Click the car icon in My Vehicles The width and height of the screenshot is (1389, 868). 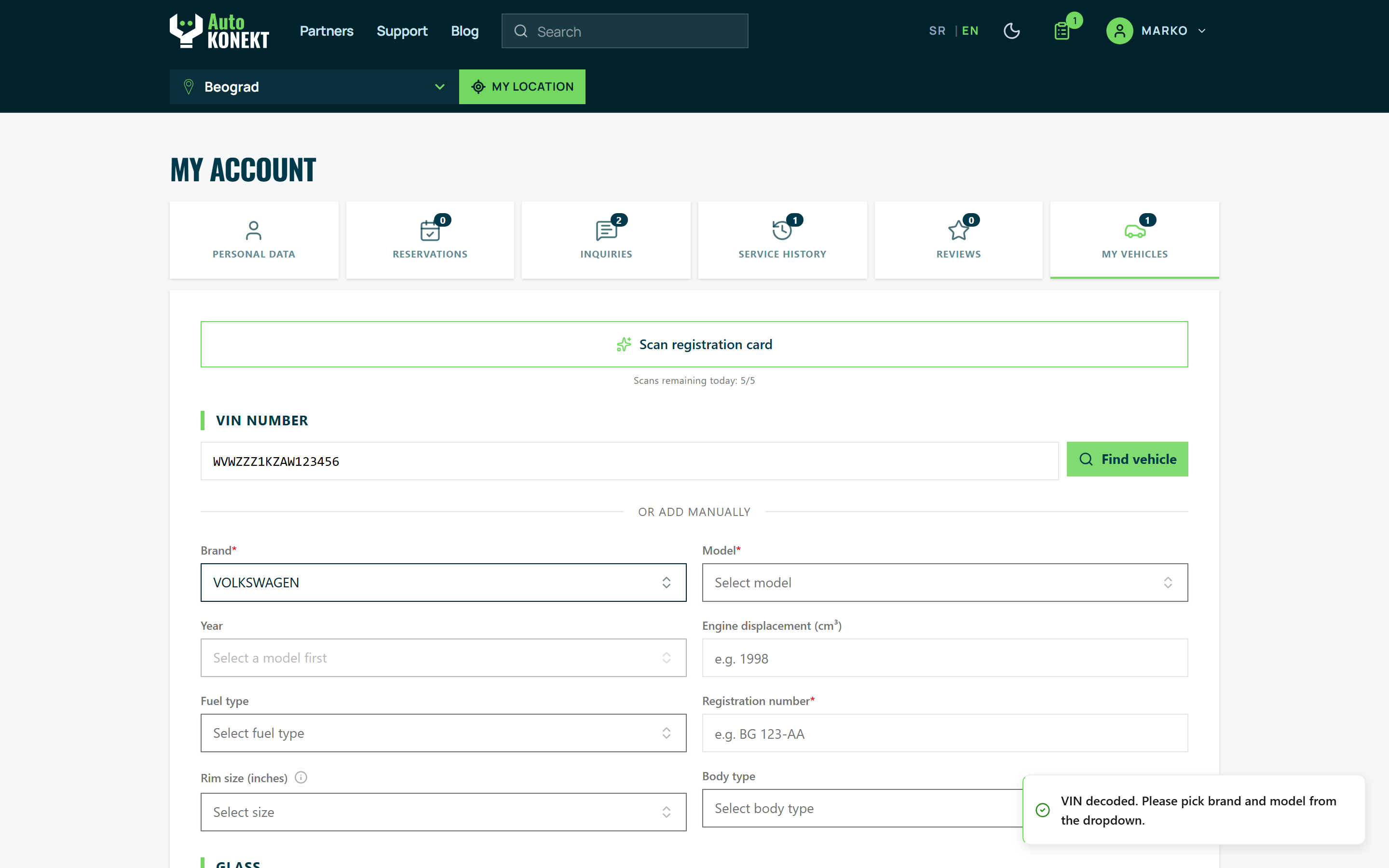(x=1135, y=231)
